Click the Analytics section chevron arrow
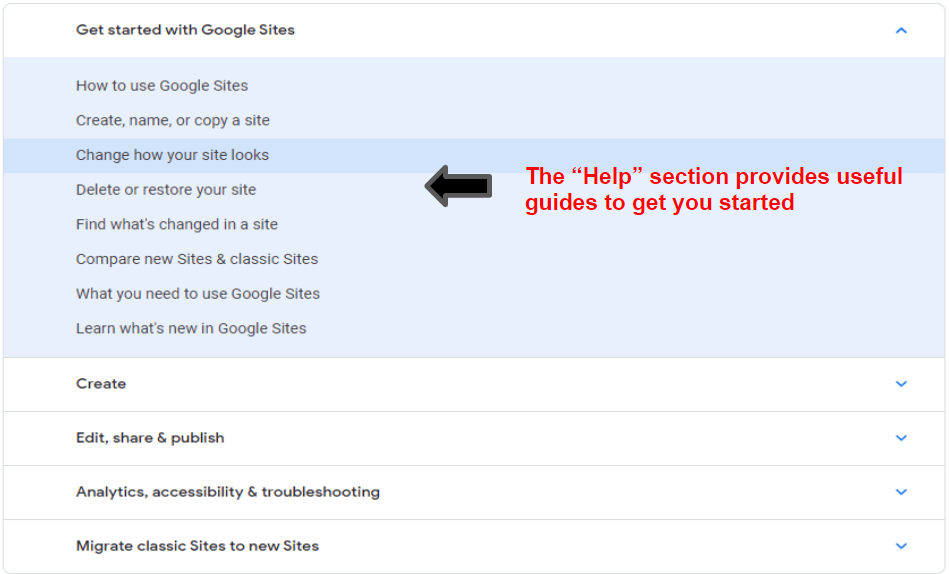 901,492
